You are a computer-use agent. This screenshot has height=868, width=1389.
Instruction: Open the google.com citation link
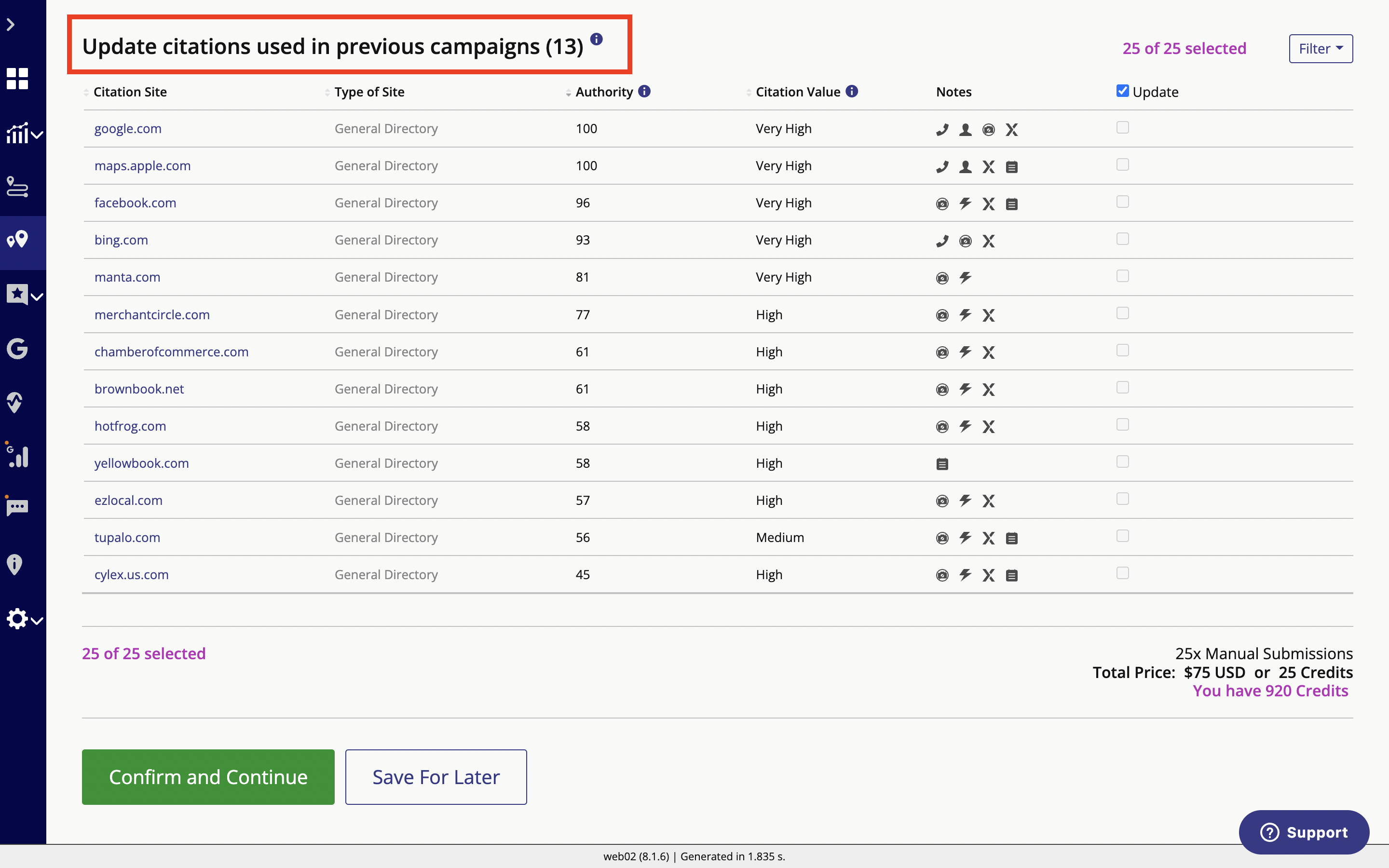coord(128,129)
